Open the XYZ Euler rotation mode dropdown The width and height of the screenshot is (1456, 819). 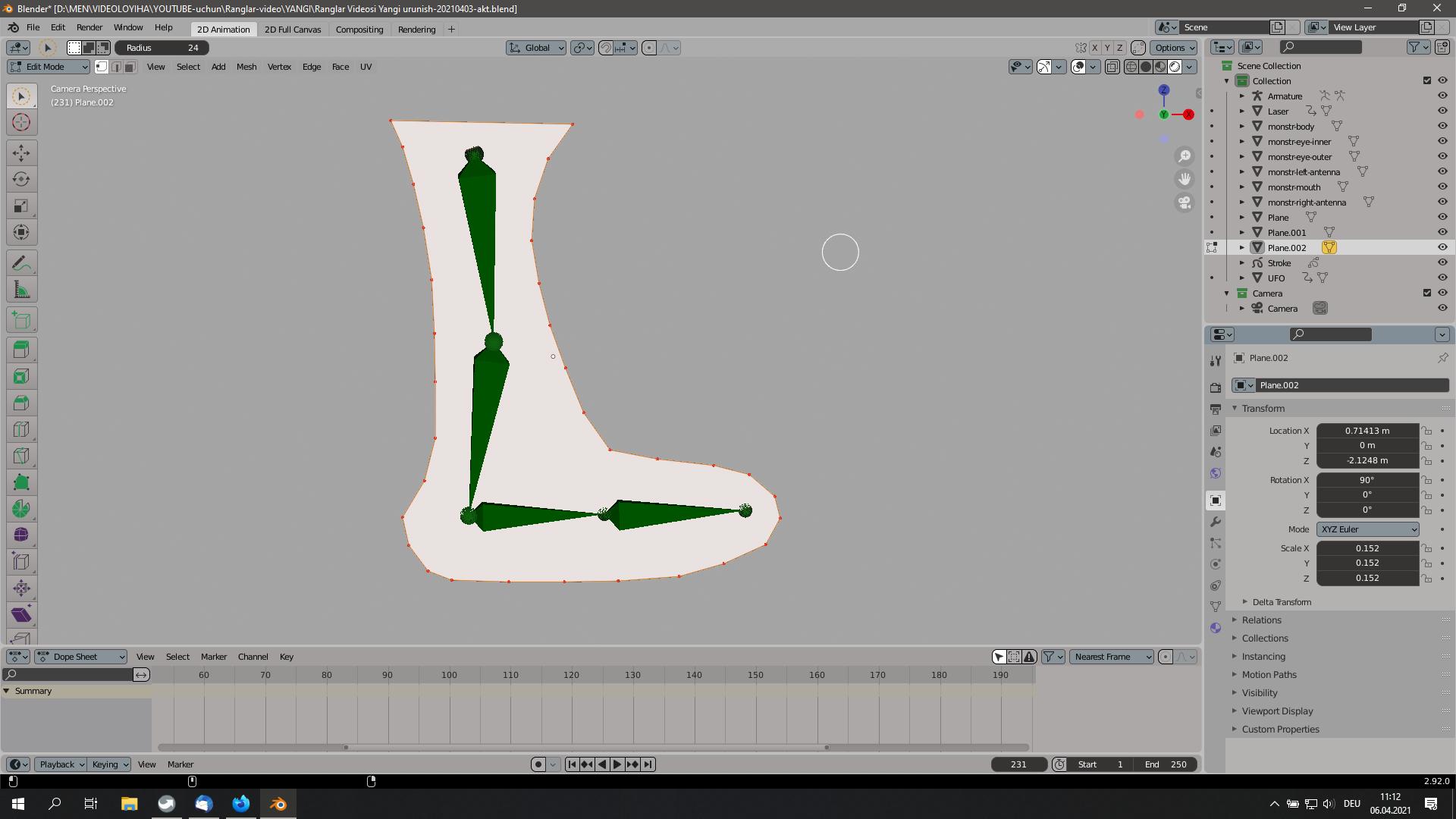tap(1367, 529)
